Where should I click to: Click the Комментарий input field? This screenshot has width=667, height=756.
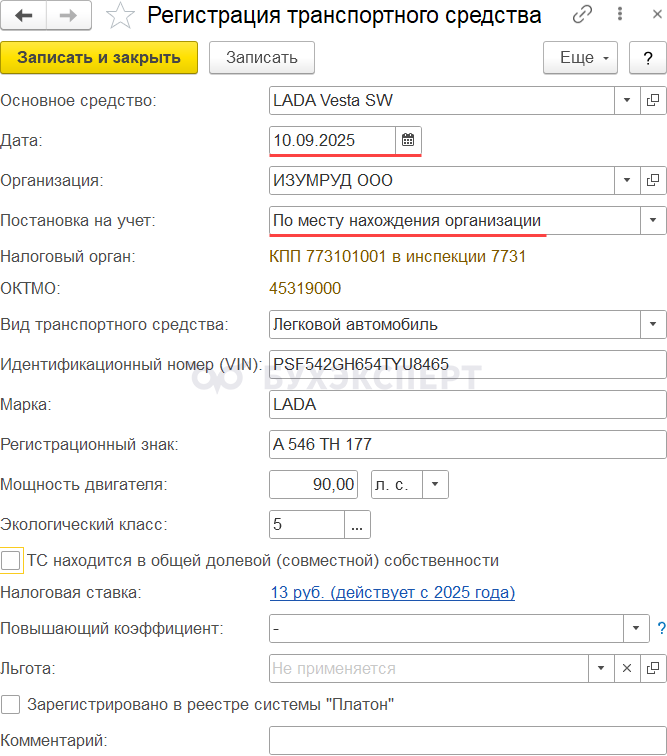pyautogui.click(x=467, y=741)
